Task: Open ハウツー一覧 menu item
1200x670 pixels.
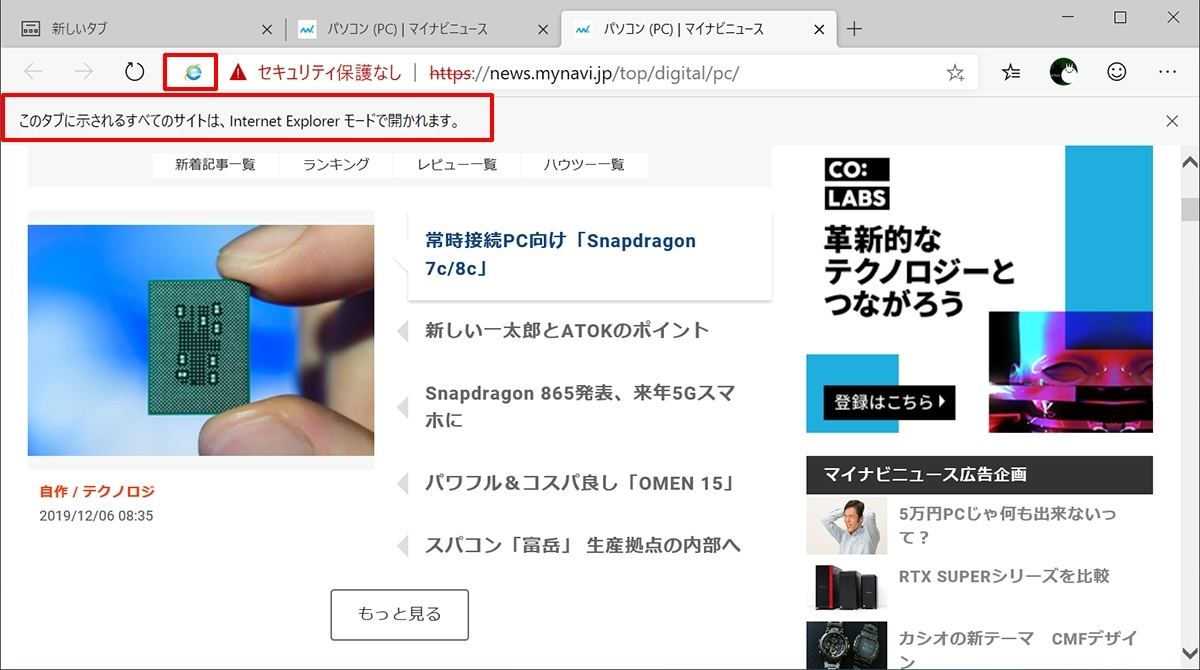Action: (x=584, y=164)
